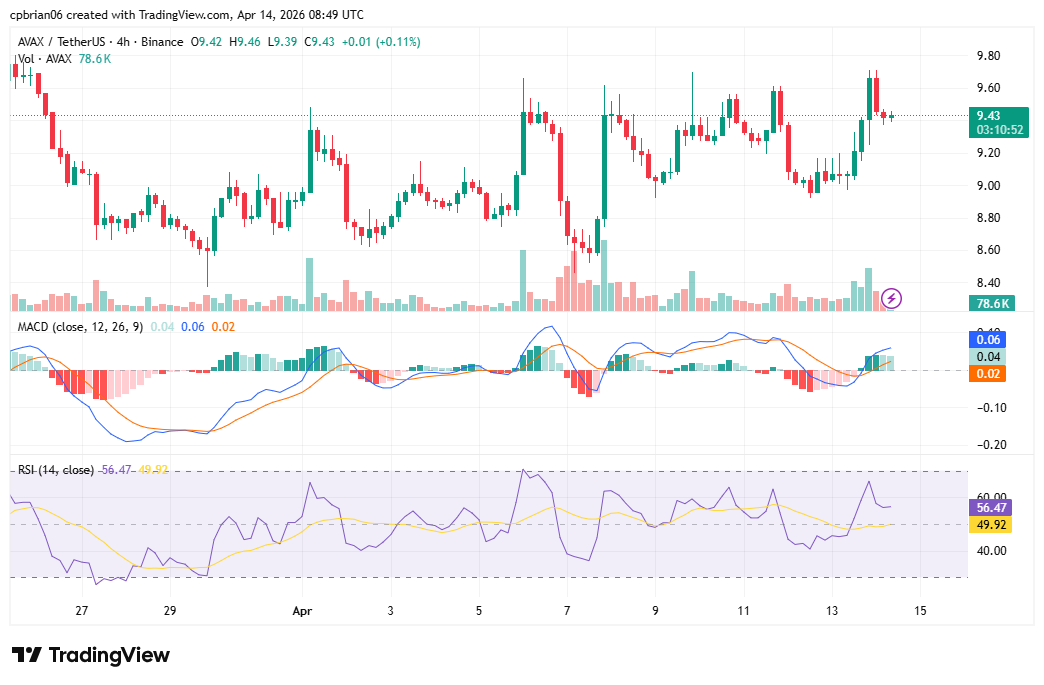Click the Apr label on time axis
Screen dimensions: 1044x685
point(303,610)
